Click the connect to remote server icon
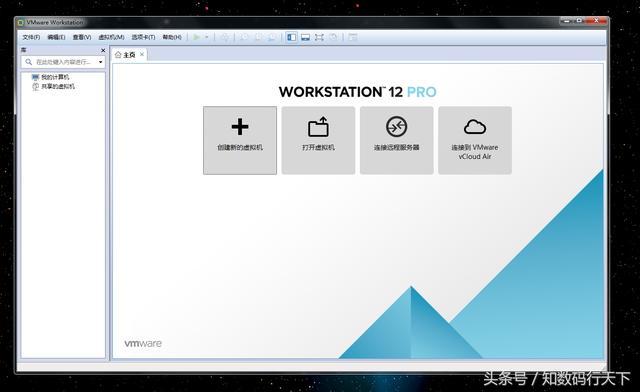The height and width of the screenshot is (392, 640). click(x=397, y=127)
